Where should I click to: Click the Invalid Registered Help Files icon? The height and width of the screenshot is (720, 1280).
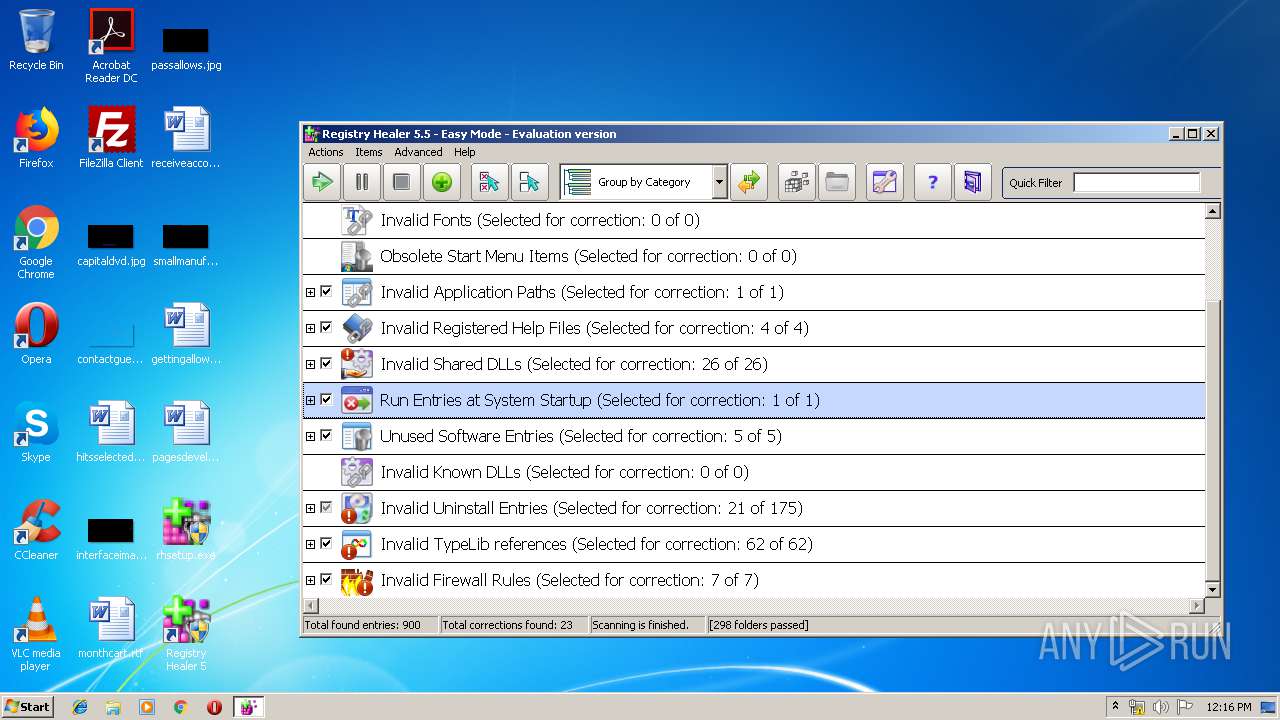pyautogui.click(x=357, y=328)
